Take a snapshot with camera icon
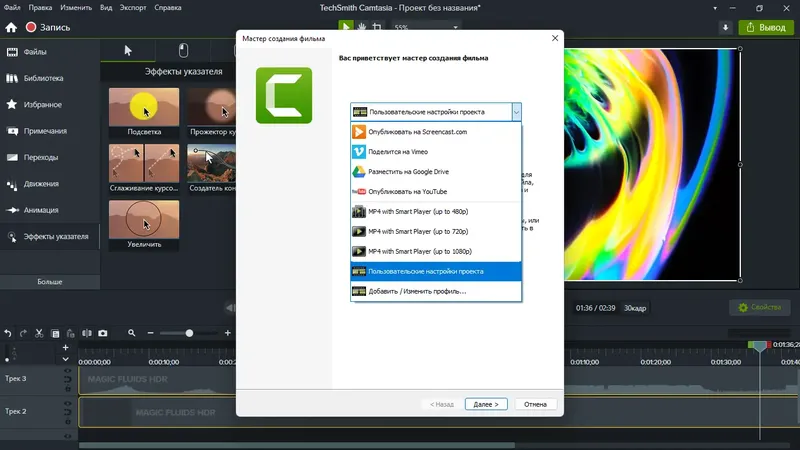This screenshot has width=800, height=450. pyautogui.click(x=103, y=333)
